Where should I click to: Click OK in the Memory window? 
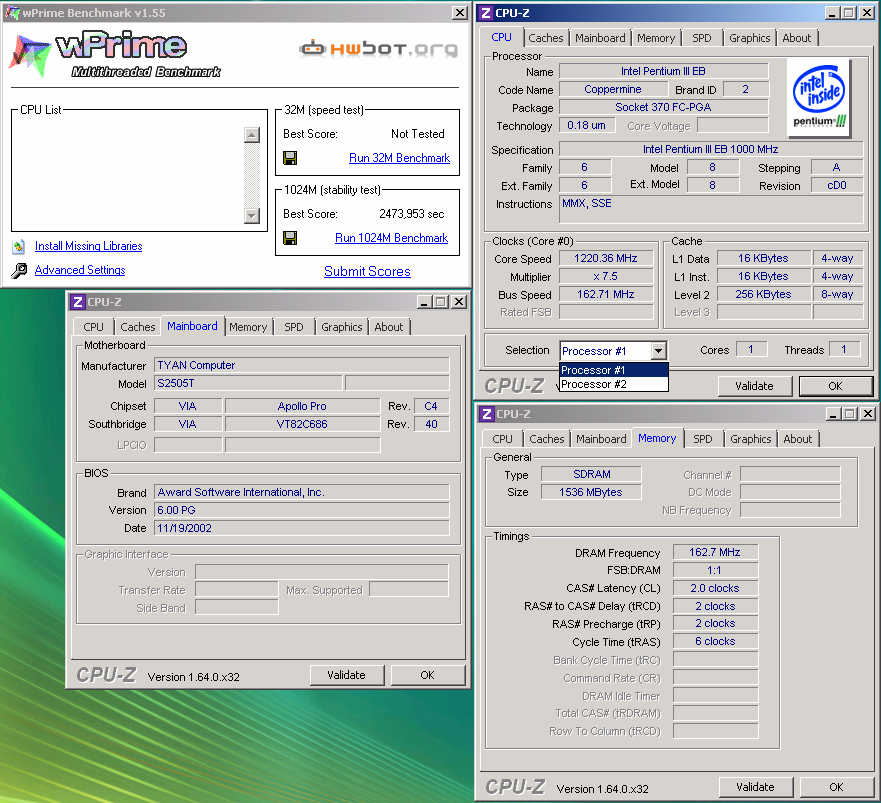(x=836, y=787)
